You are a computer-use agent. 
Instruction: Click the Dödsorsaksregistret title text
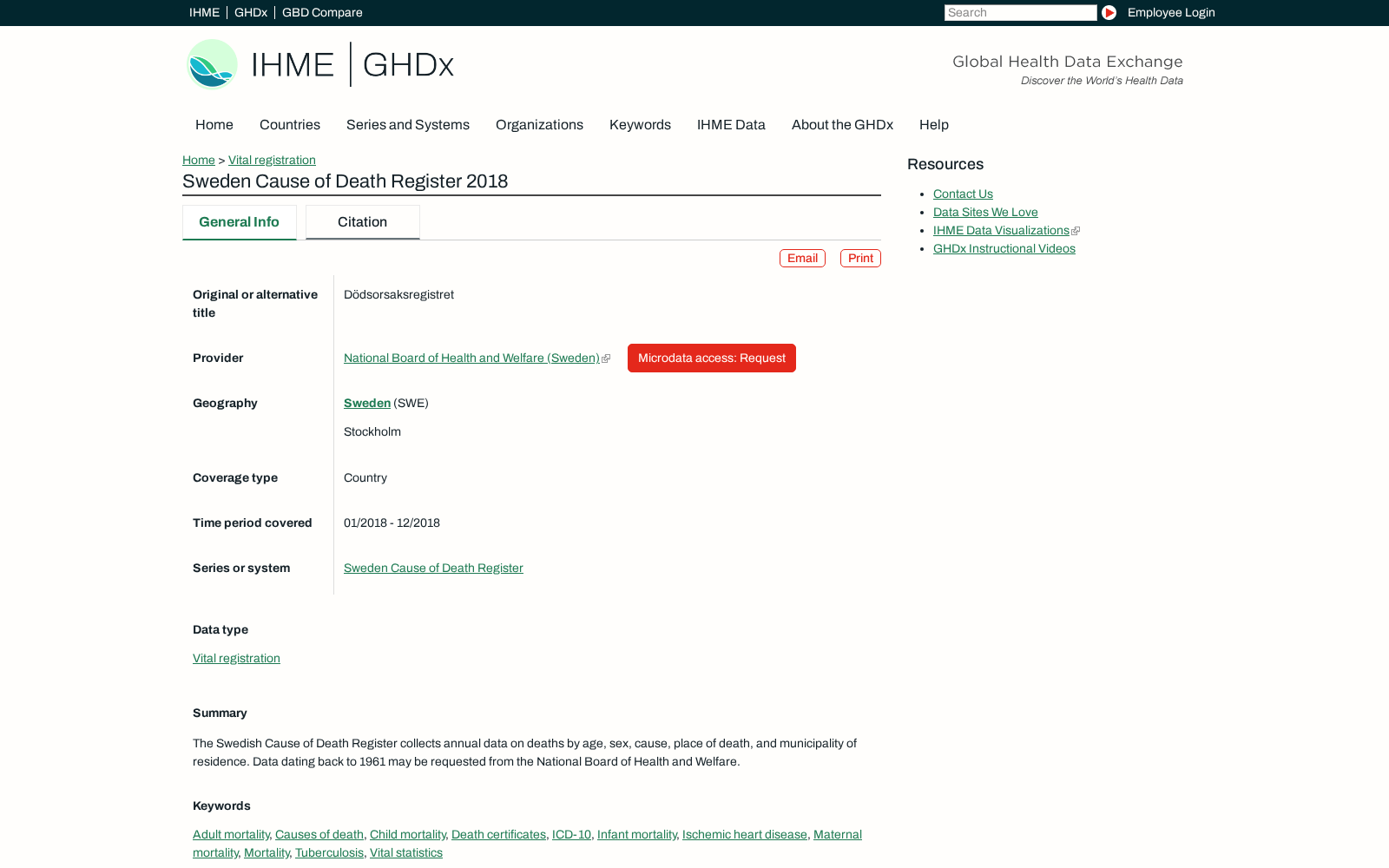tap(398, 295)
